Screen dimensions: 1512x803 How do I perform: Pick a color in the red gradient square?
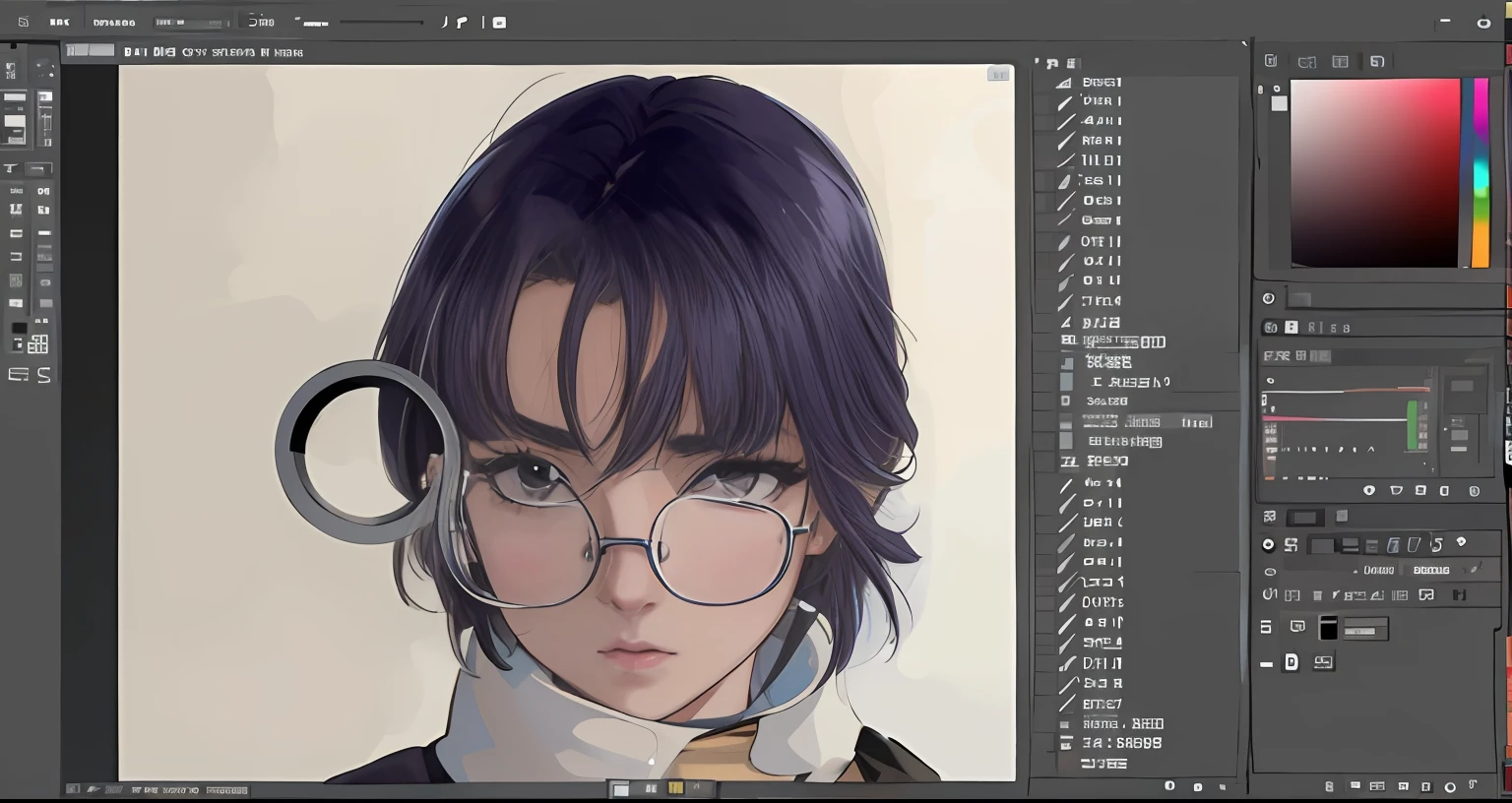click(1374, 172)
